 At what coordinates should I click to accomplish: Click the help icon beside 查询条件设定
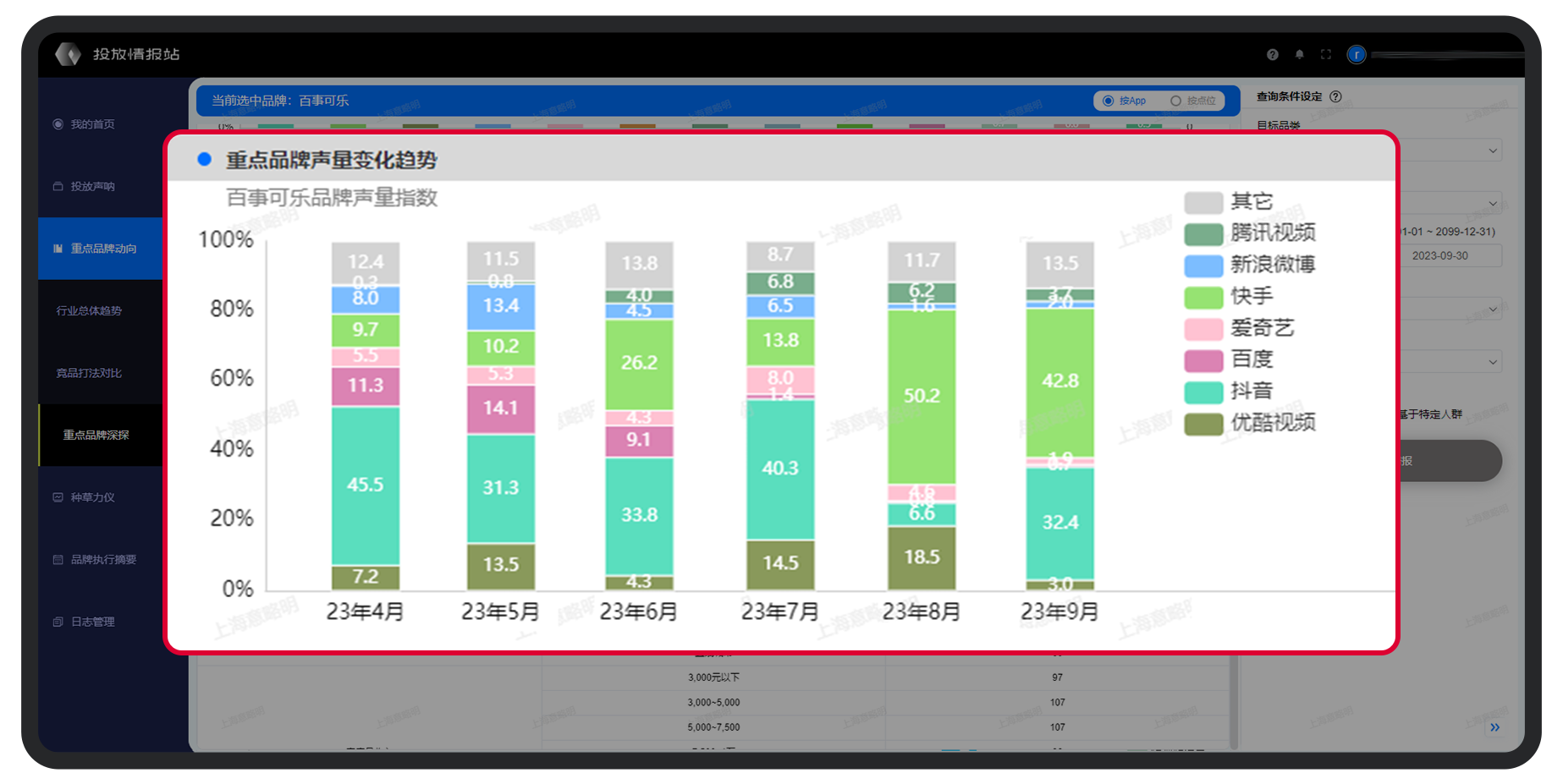pyautogui.click(x=1335, y=96)
